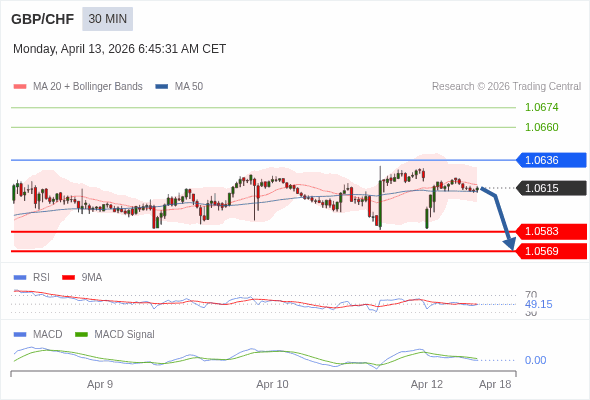Click the RSI value 49.15
The height and width of the screenshot is (400, 590).
click(538, 304)
